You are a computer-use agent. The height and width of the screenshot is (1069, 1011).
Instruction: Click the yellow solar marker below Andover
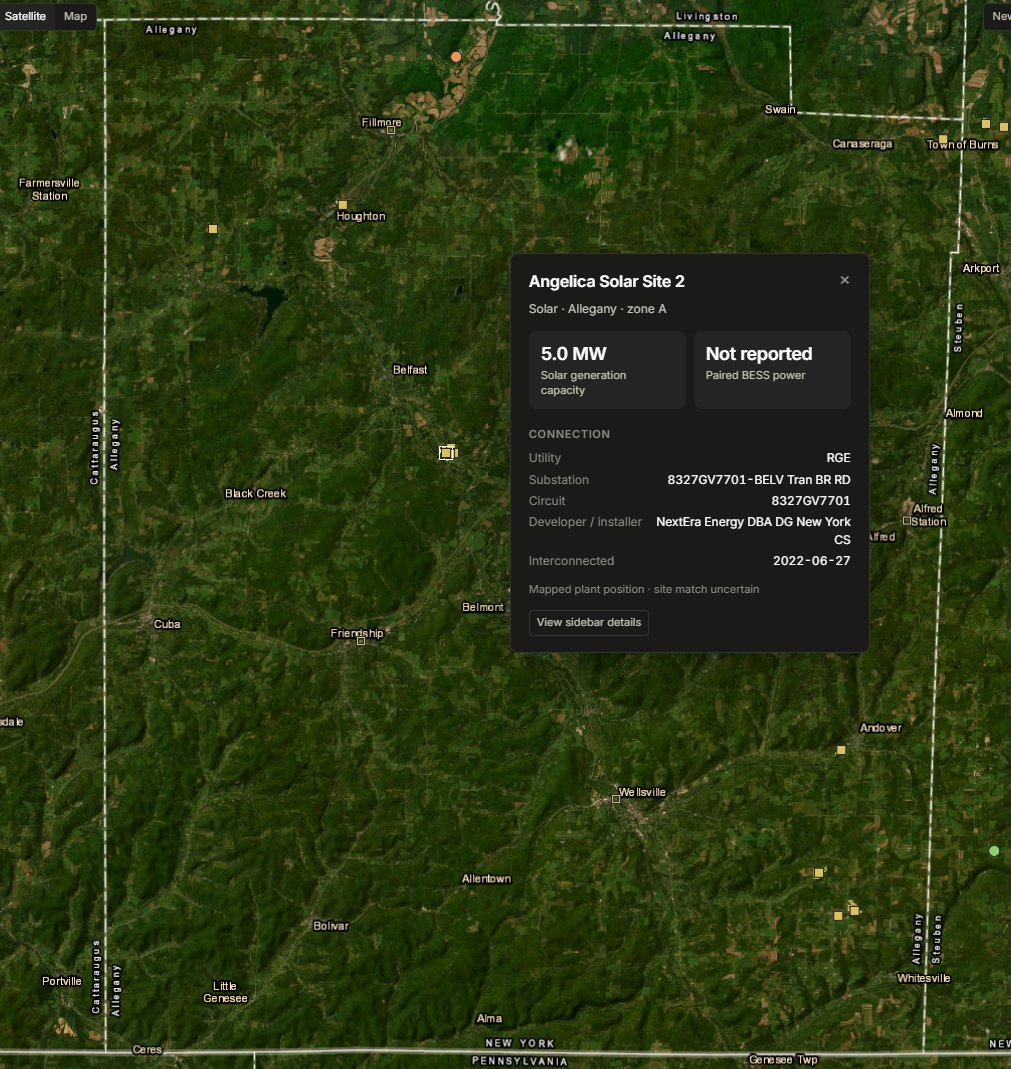click(841, 750)
